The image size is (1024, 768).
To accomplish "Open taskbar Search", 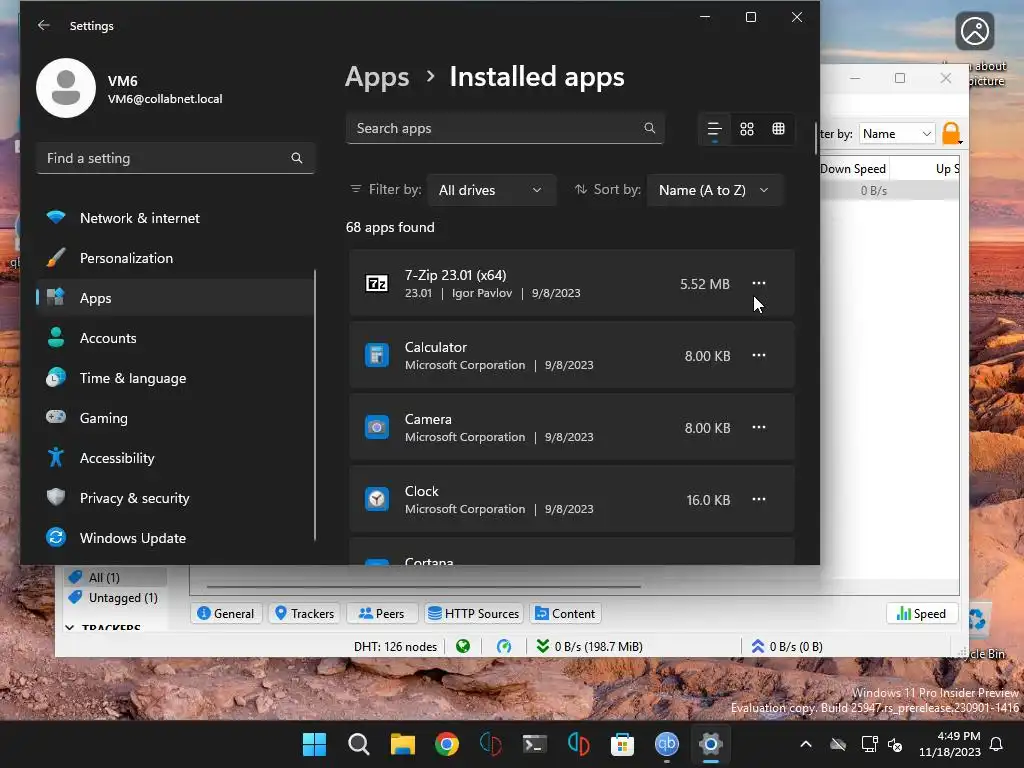I will [x=359, y=744].
